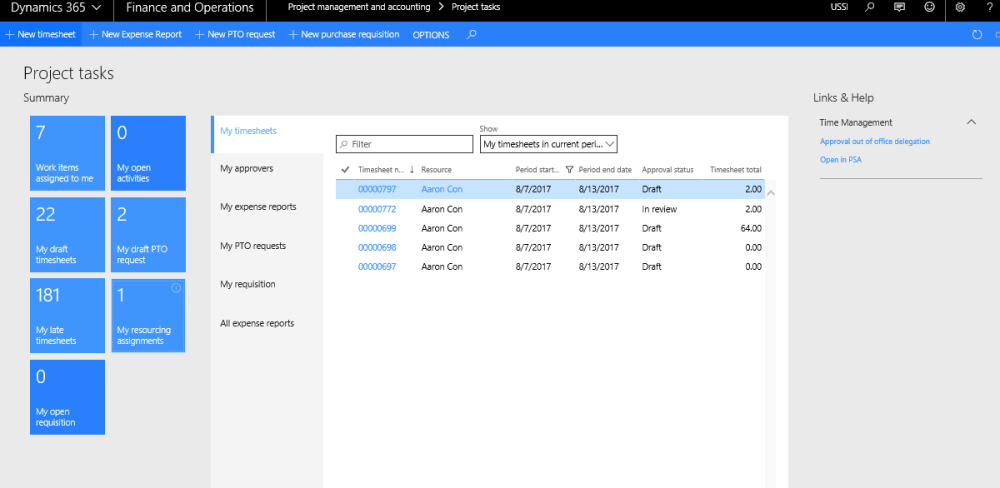The height and width of the screenshot is (488, 1000).
Task: Open the messages icon in top bar
Action: coord(900,8)
